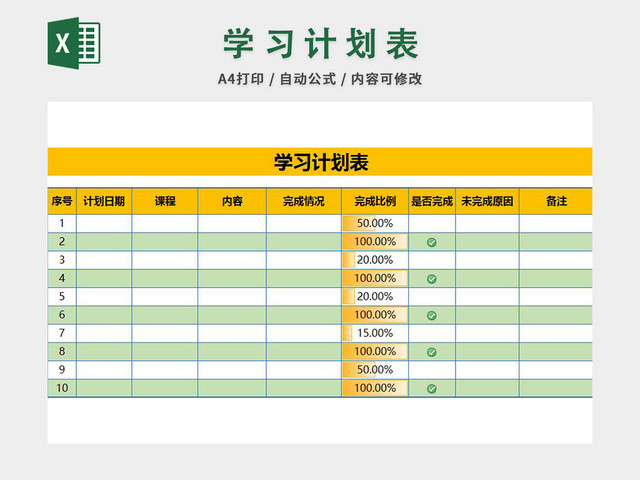Screen dimensions: 640x480
Task: Click the 完成情况 column header
Action: 304,201
